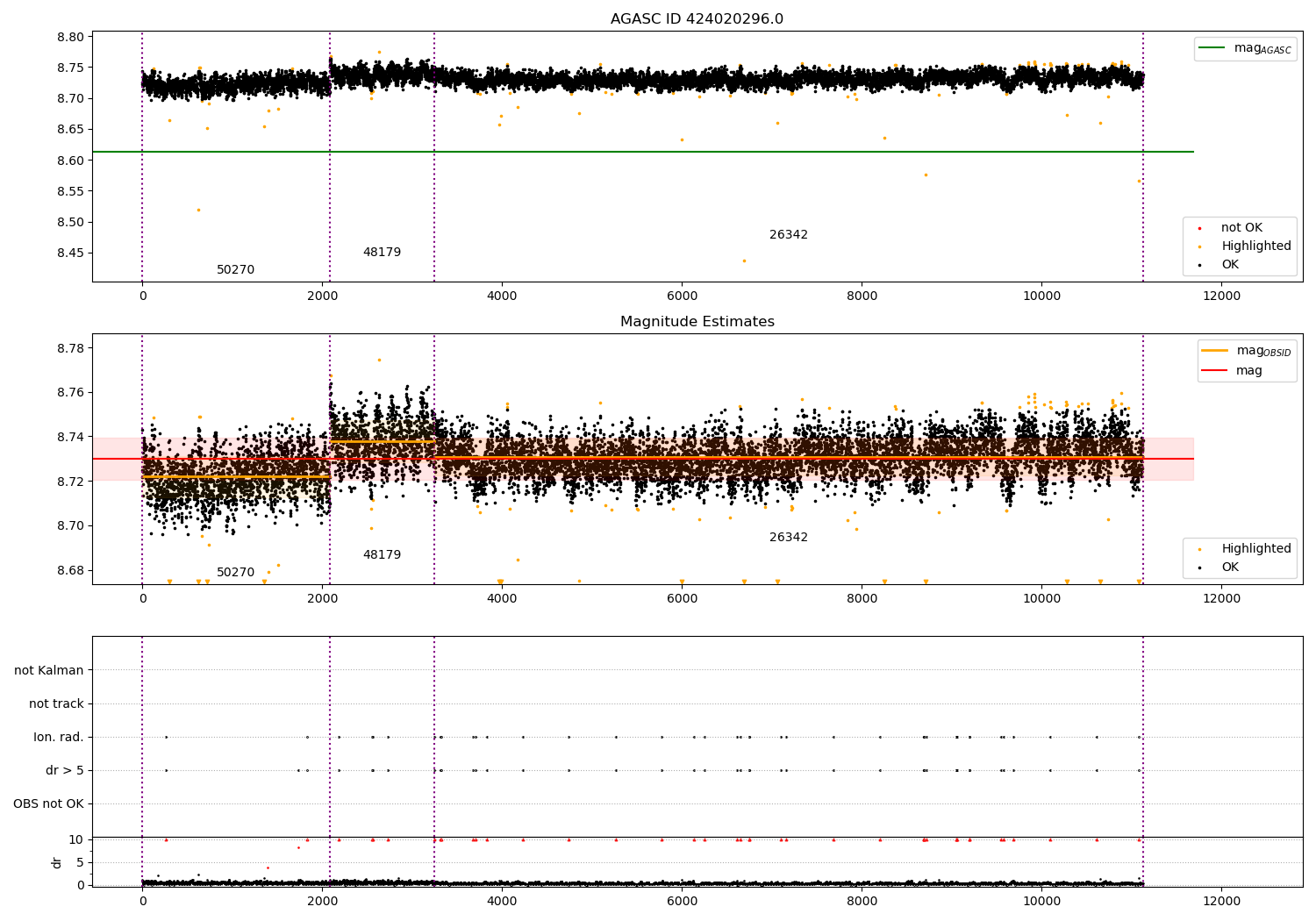Click 'Highlighted' in the top plot legend

[1255, 246]
